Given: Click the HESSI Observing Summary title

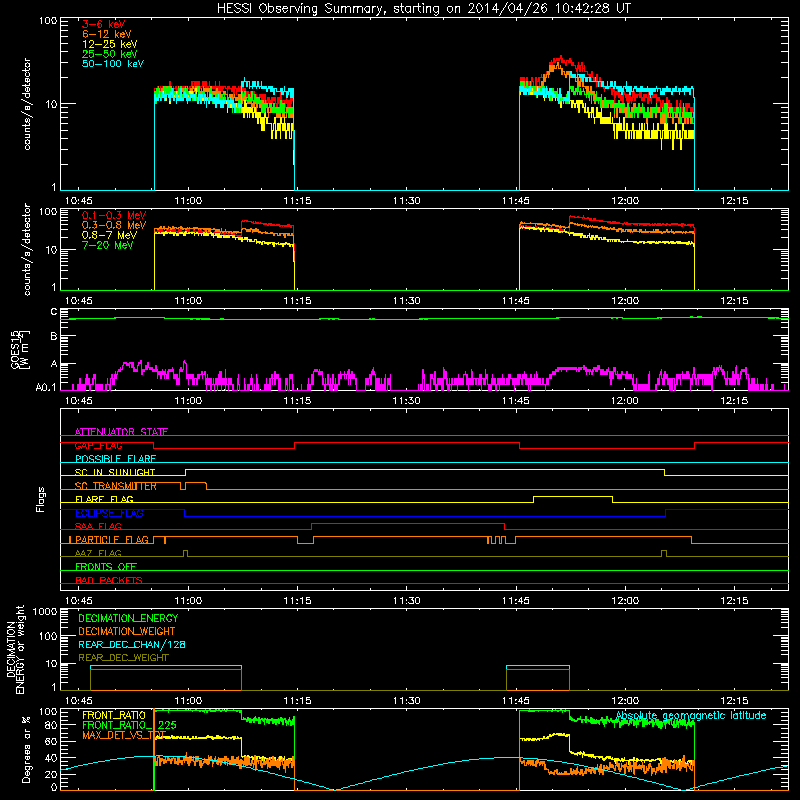Looking at the screenshot, I should click(424, 9).
